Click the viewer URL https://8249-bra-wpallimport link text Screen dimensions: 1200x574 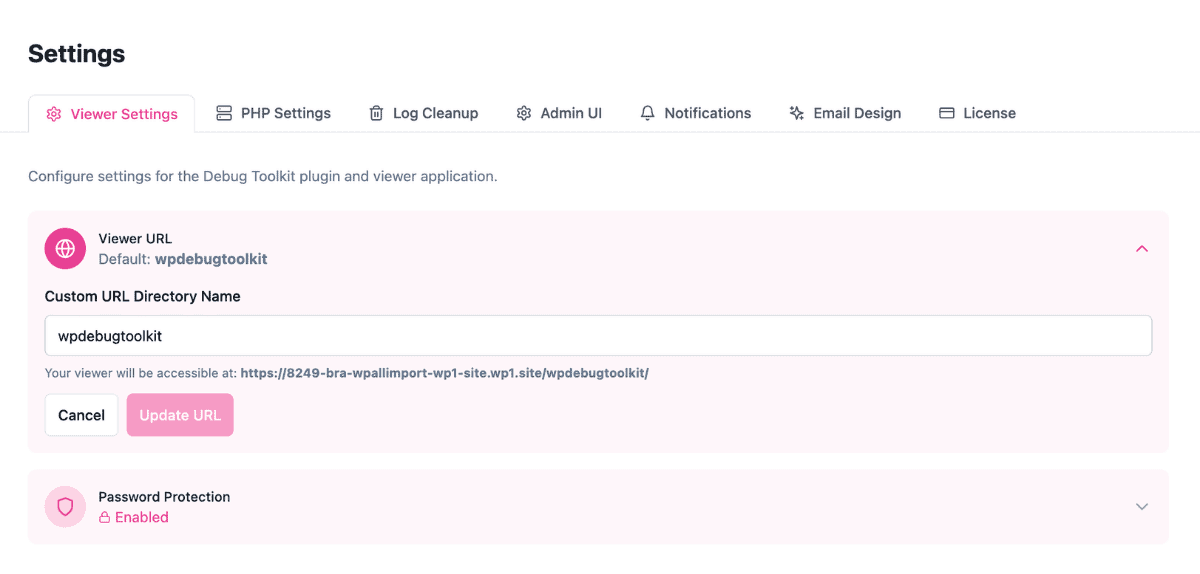445,373
